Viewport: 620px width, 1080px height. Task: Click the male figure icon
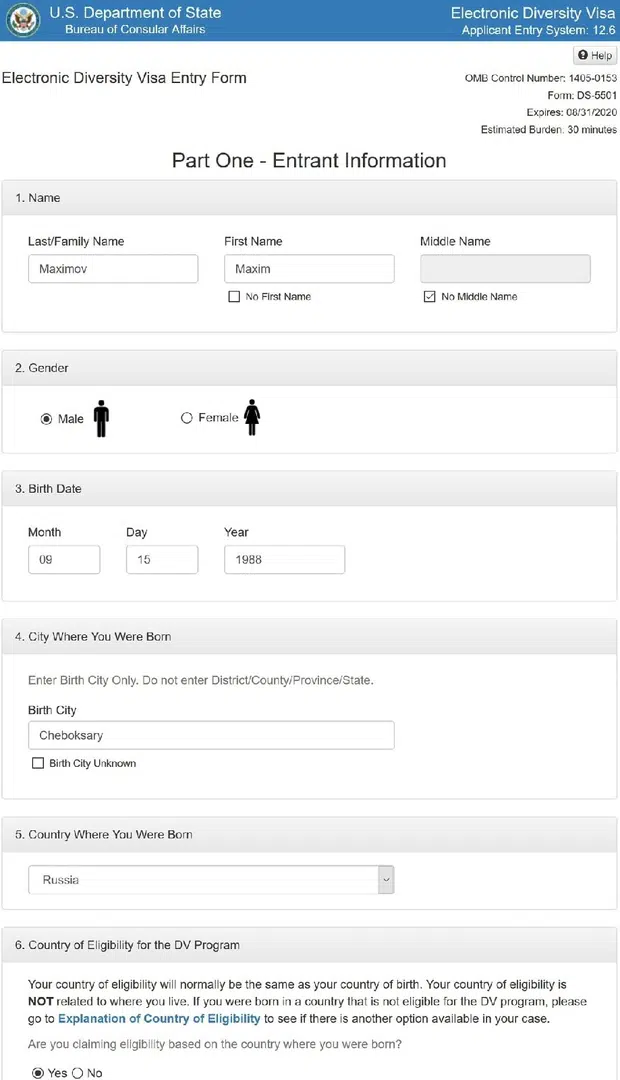point(101,418)
